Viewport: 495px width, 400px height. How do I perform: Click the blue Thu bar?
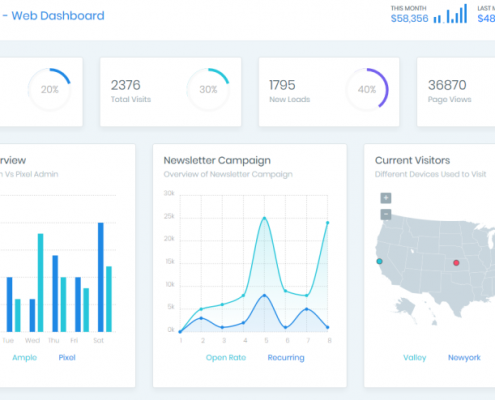pyautogui.click(x=55, y=293)
